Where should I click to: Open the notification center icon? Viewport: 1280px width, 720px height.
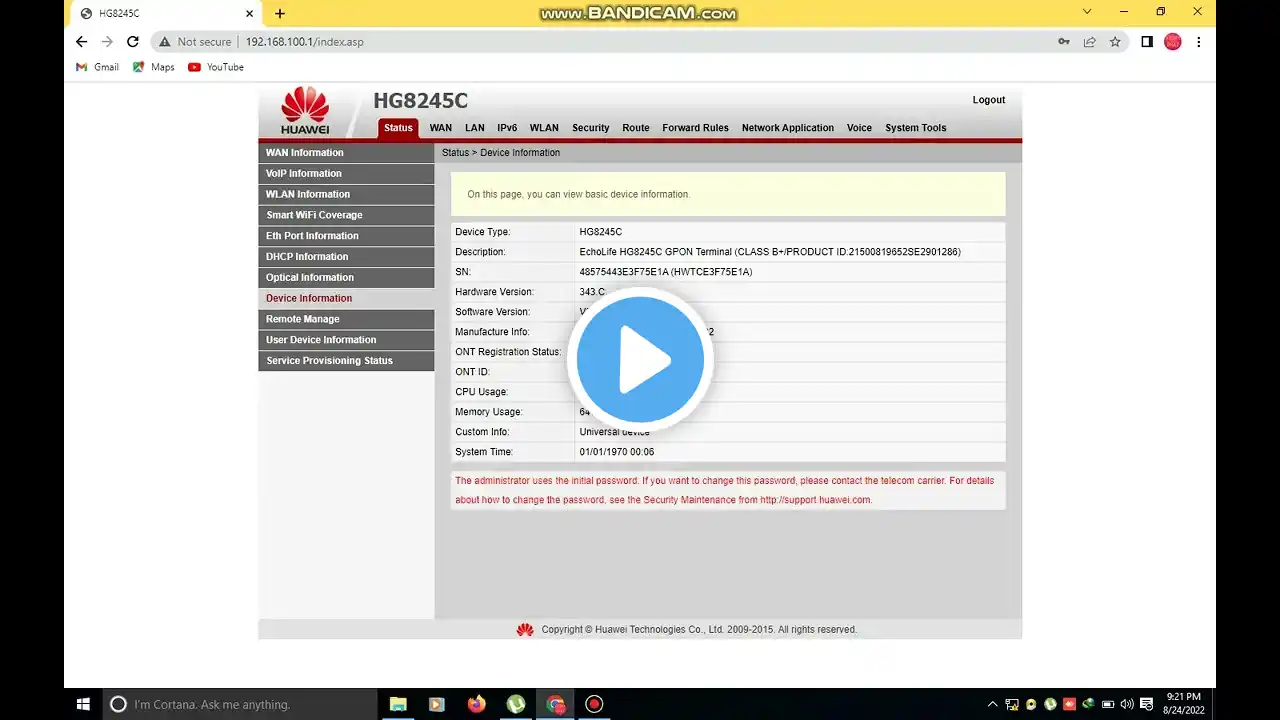coord(1146,704)
